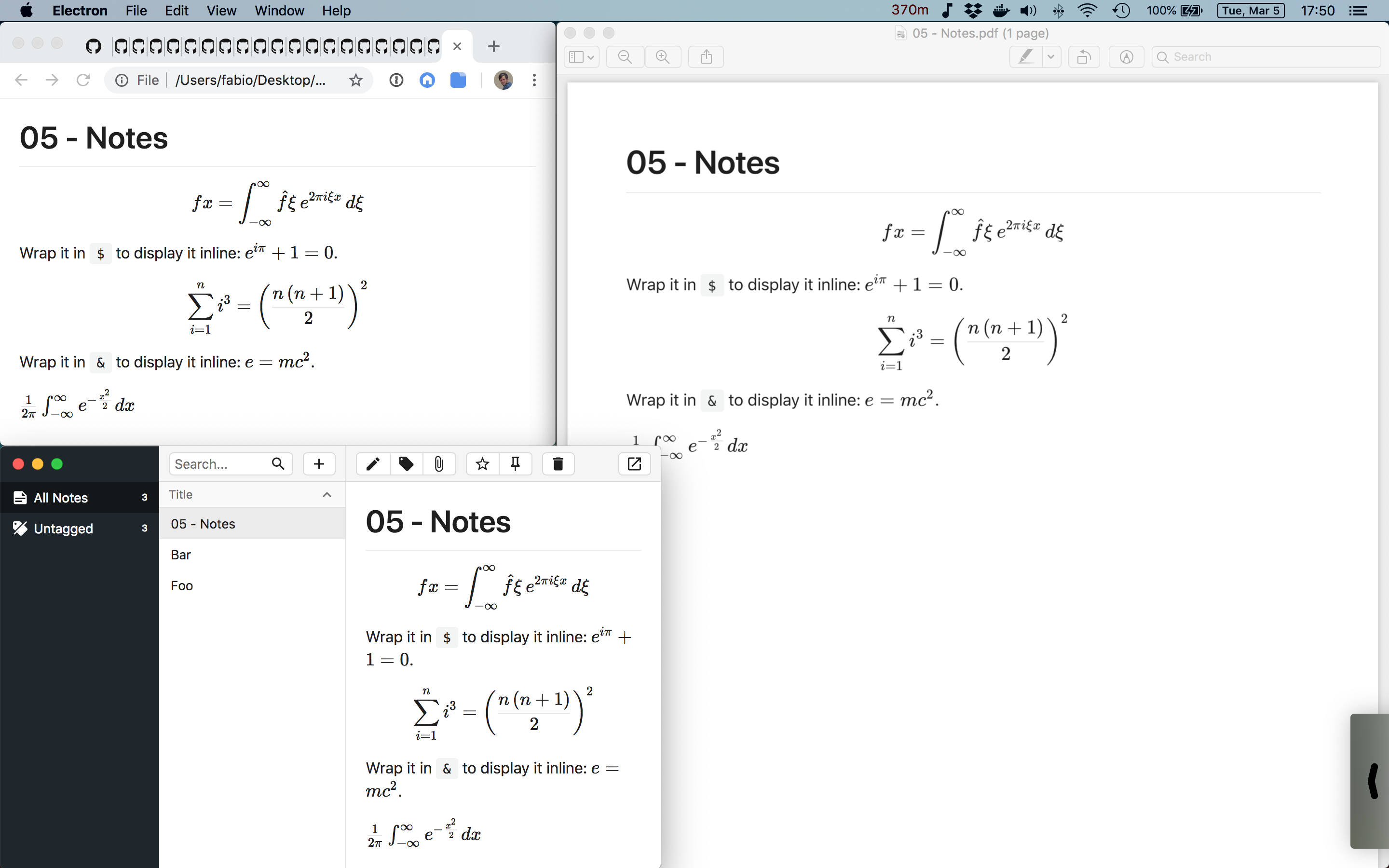The height and width of the screenshot is (868, 1389).
Task: Open a new browser tab
Action: click(493, 46)
